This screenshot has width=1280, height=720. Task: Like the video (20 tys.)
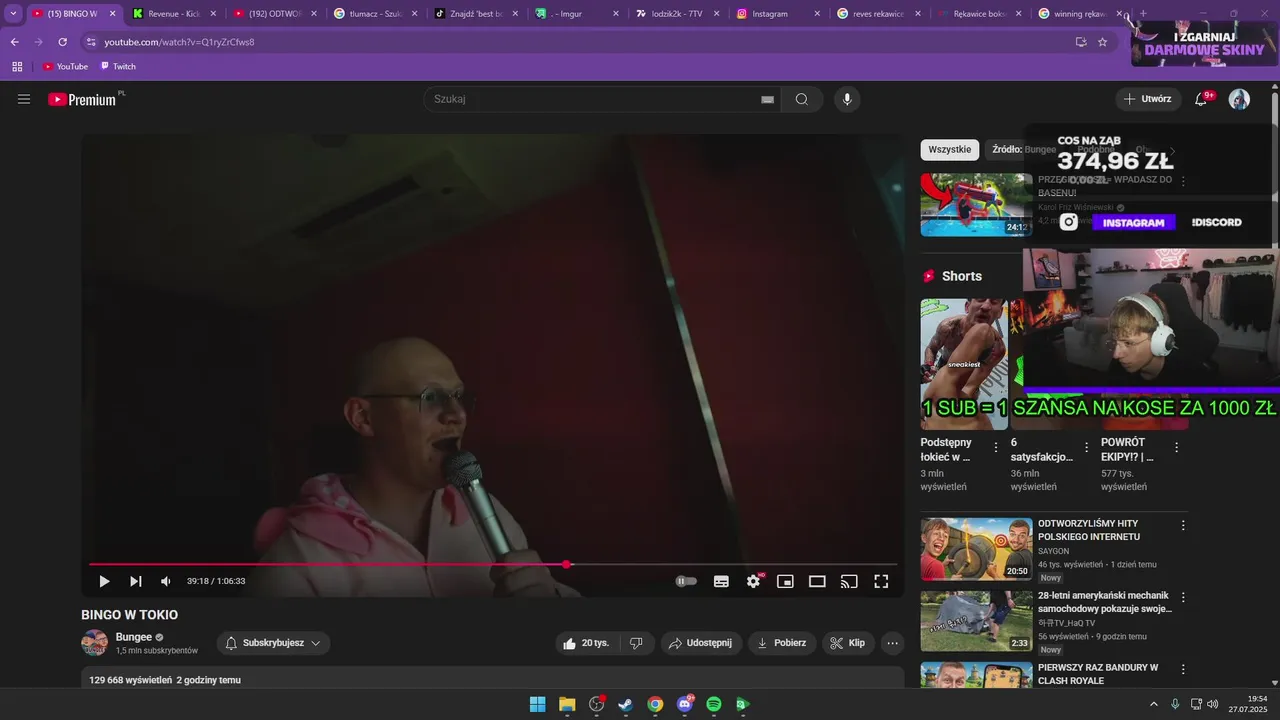click(587, 643)
